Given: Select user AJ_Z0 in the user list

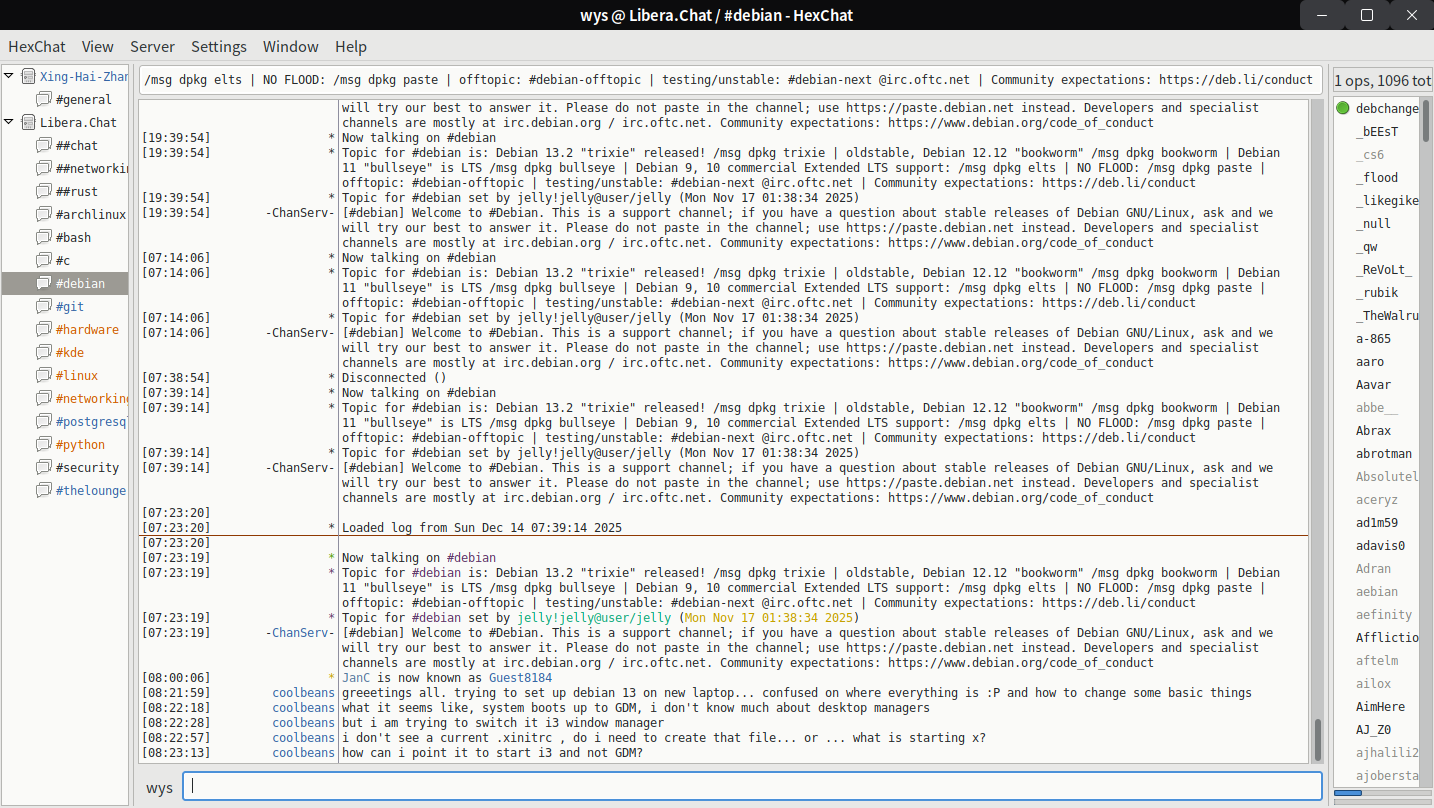Looking at the screenshot, I should coord(1373,729).
